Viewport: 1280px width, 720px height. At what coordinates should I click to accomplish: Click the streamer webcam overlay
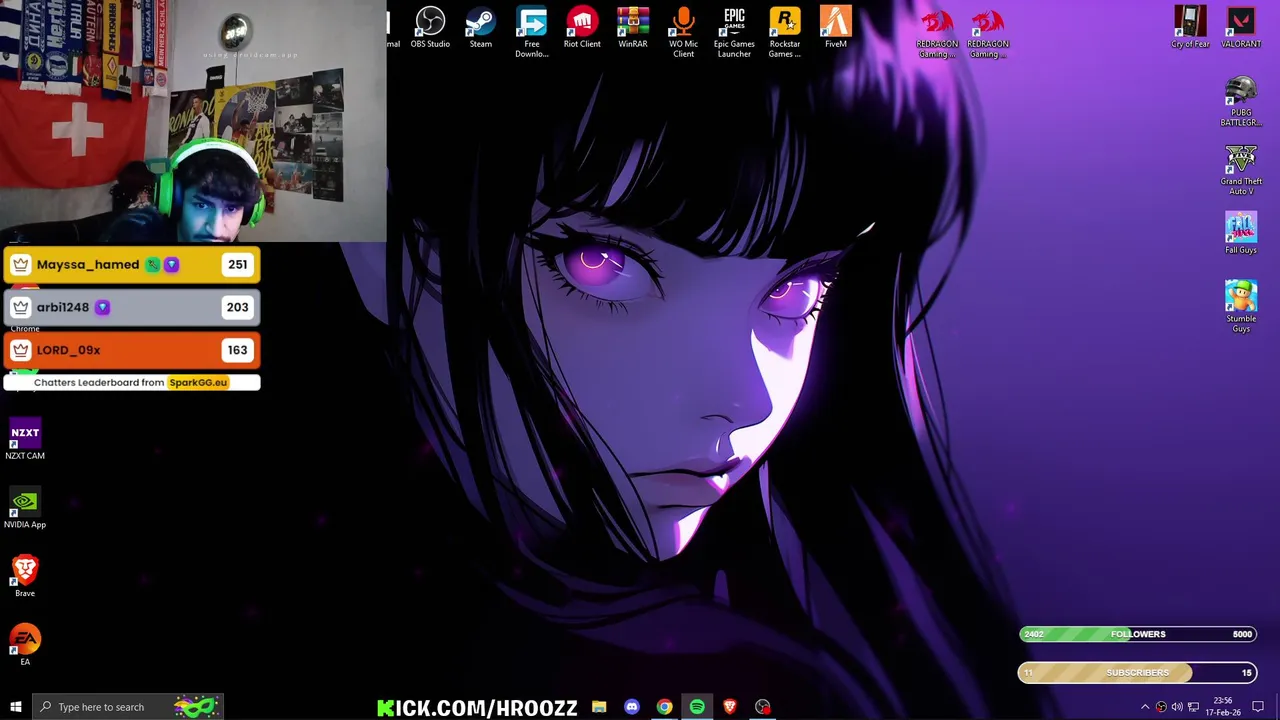pos(193,121)
